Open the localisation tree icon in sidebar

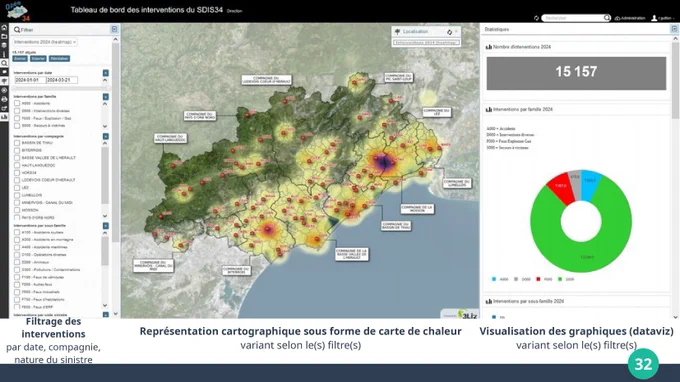4,81
